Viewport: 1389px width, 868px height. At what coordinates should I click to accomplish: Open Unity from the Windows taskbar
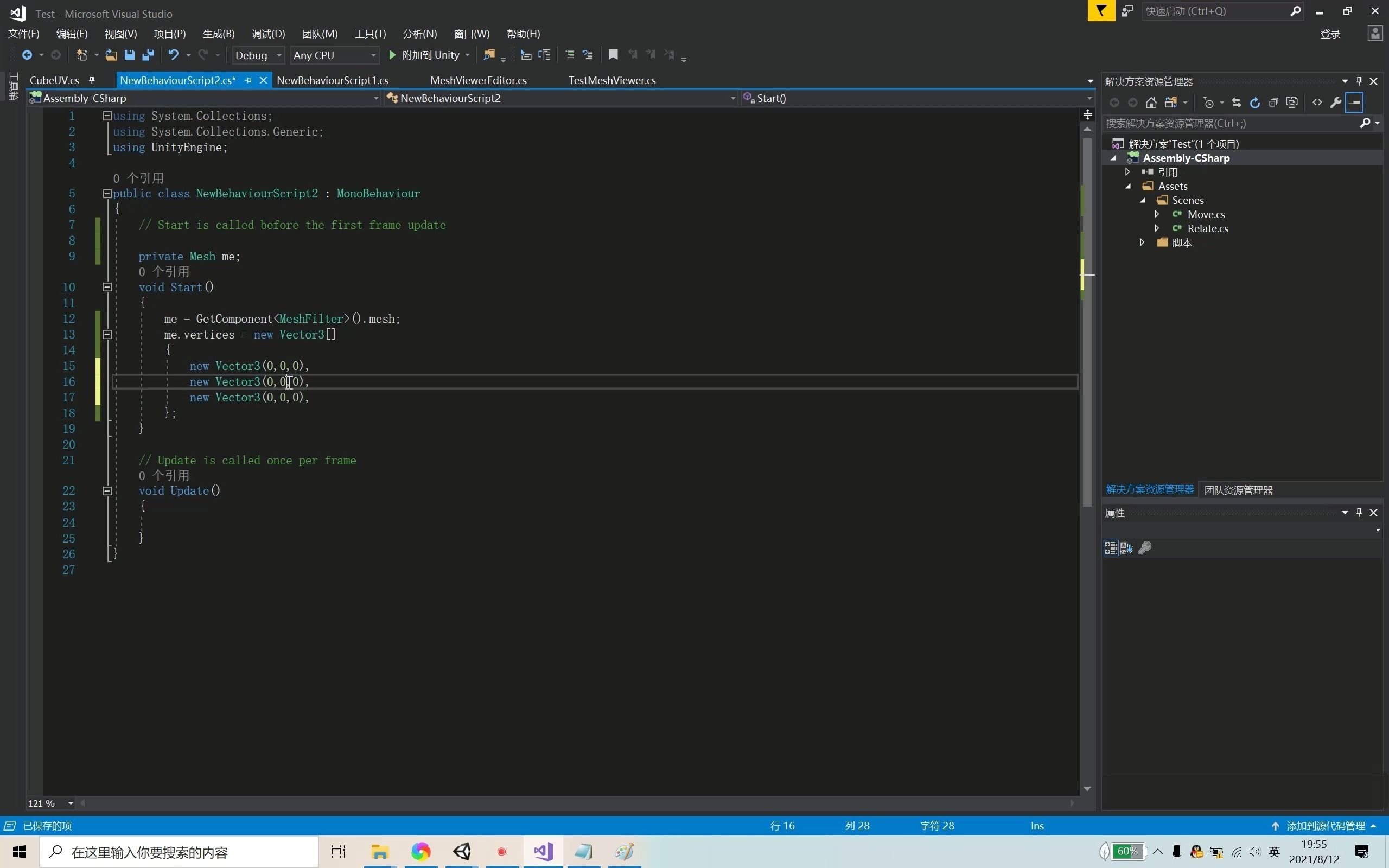pos(462,851)
